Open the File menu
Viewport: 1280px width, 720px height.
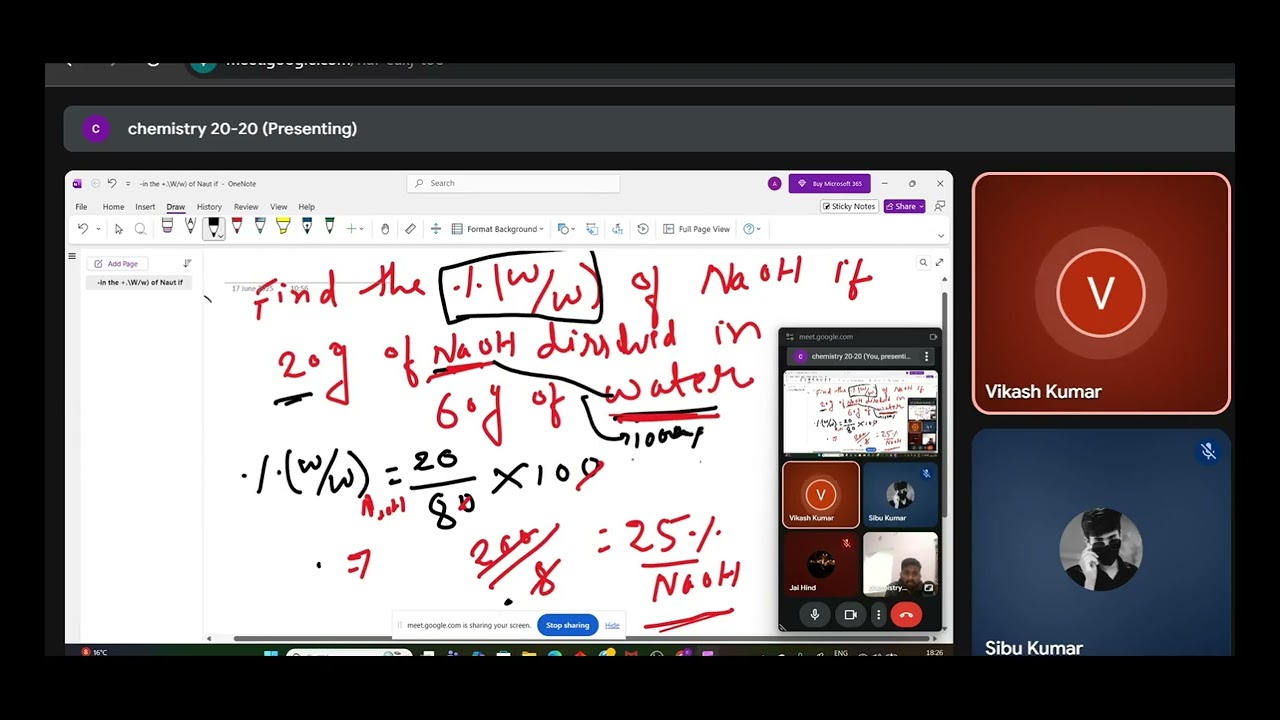point(81,207)
